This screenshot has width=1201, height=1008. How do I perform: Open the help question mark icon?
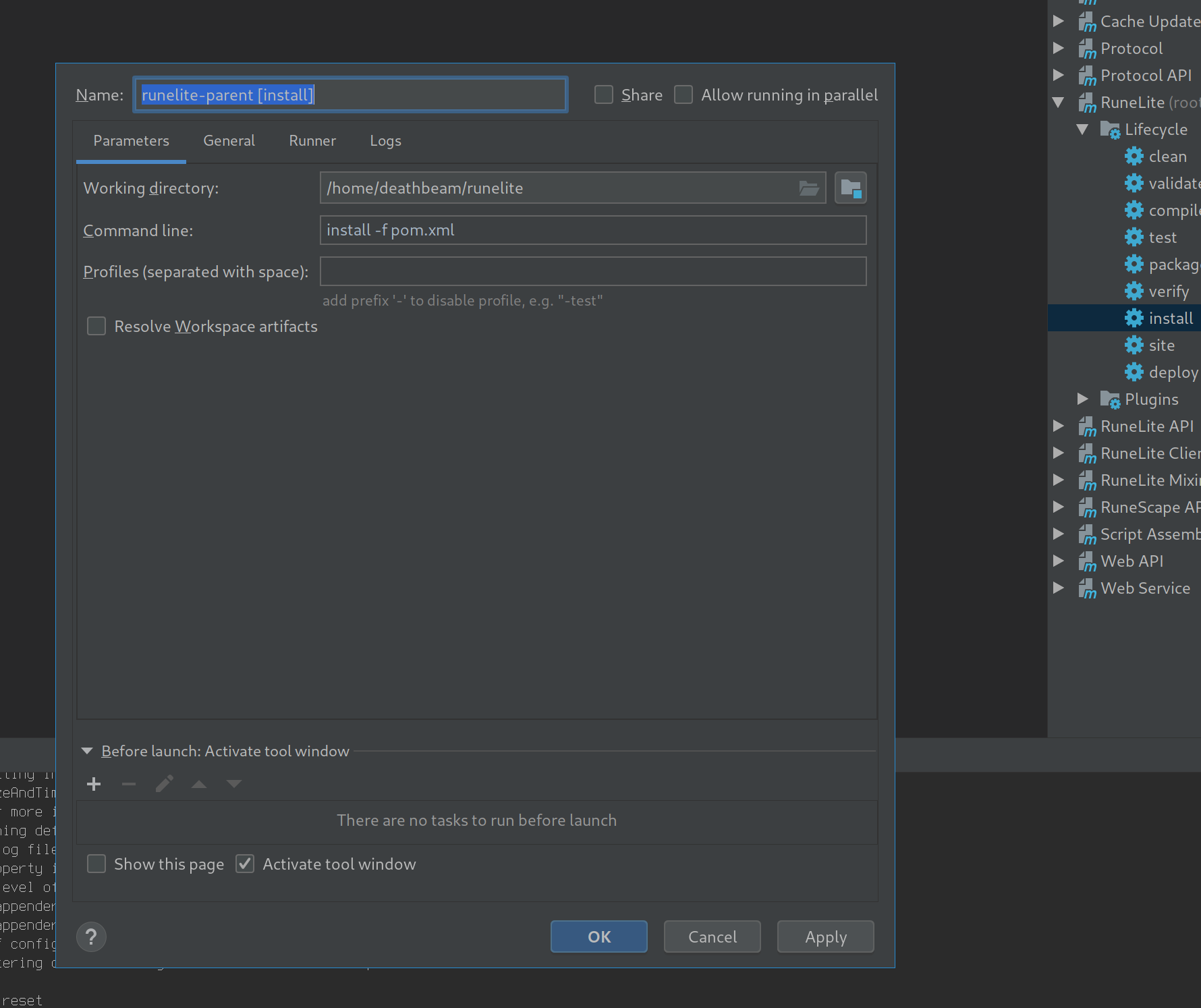[x=91, y=936]
